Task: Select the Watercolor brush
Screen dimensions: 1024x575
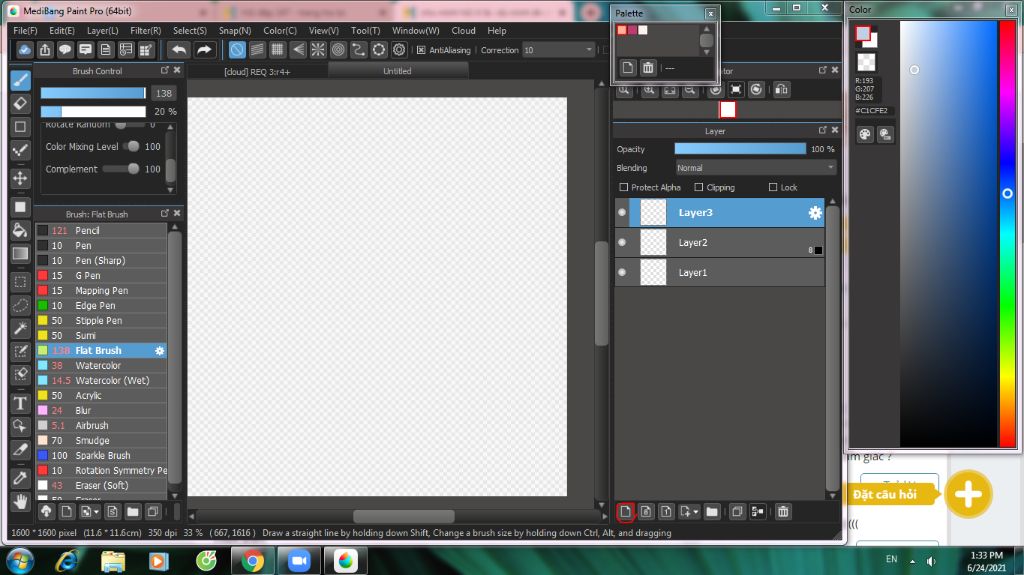Action: tap(101, 366)
